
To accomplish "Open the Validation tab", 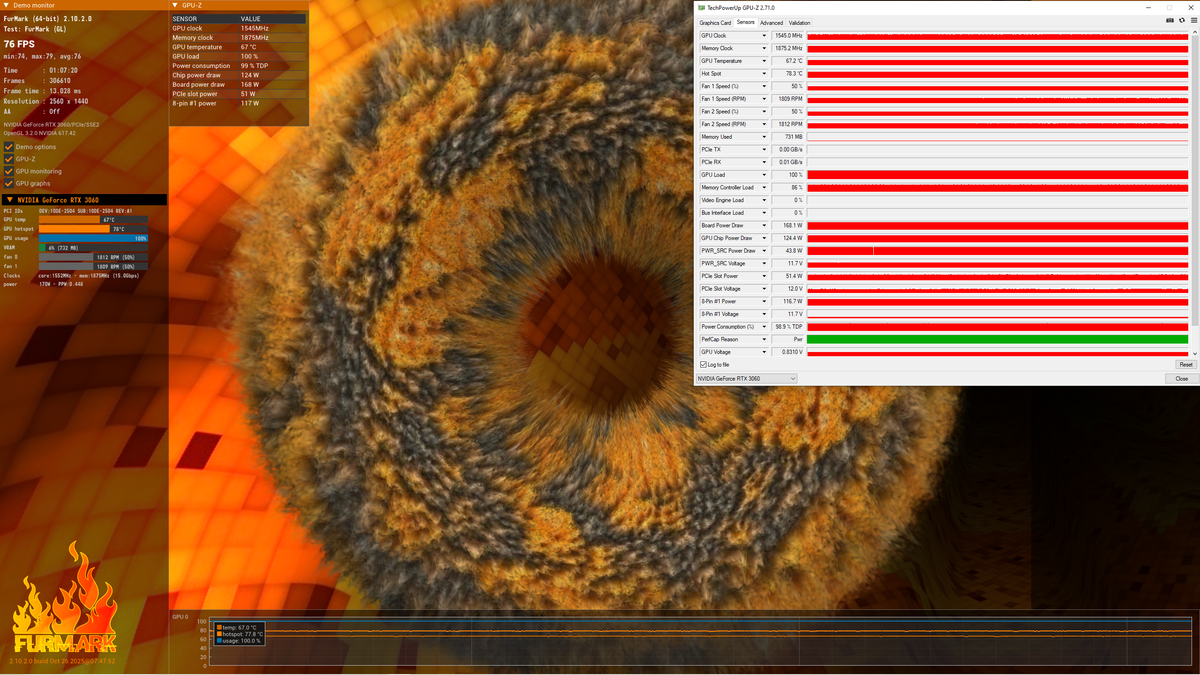I will (x=800, y=23).
